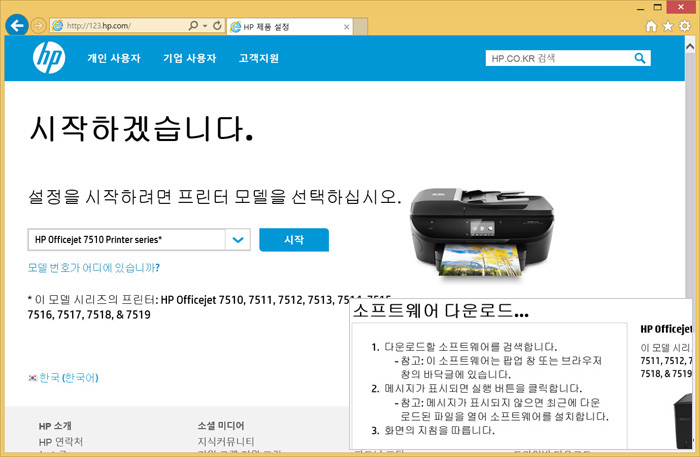Click the scrollbar up arrow
The height and width of the screenshot is (457, 700).
[690, 46]
